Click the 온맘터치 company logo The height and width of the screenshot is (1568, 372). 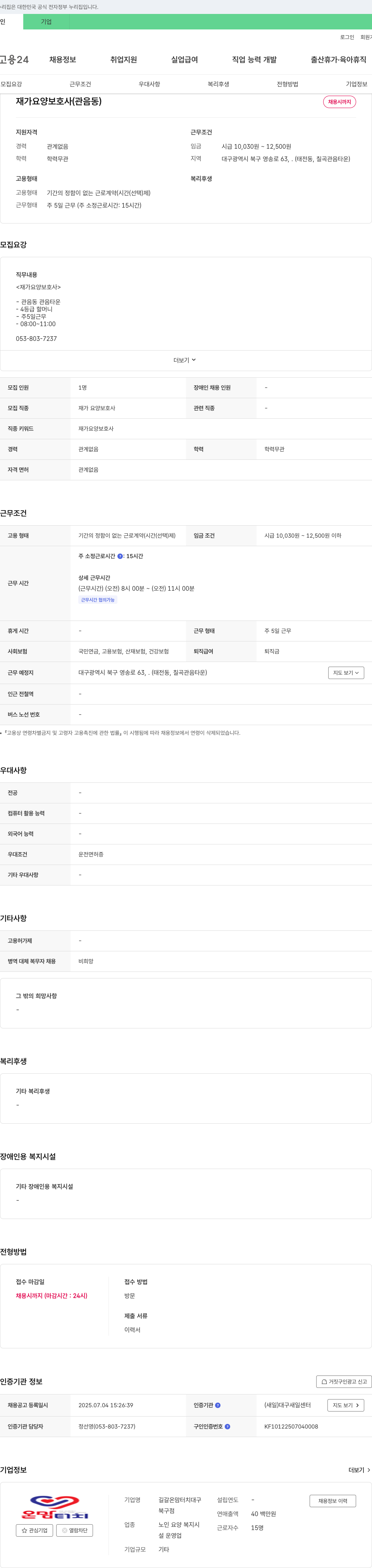click(x=55, y=1506)
